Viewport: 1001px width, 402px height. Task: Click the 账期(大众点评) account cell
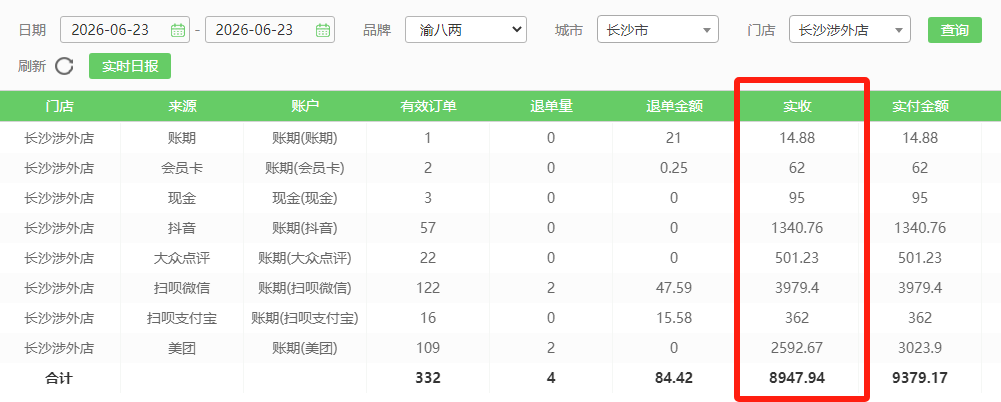pos(305,258)
